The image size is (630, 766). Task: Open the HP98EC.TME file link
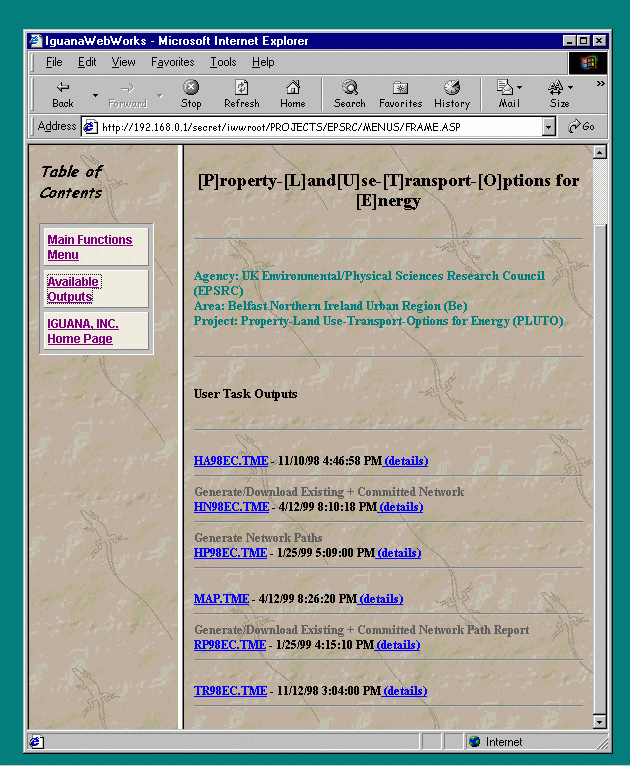click(x=230, y=553)
